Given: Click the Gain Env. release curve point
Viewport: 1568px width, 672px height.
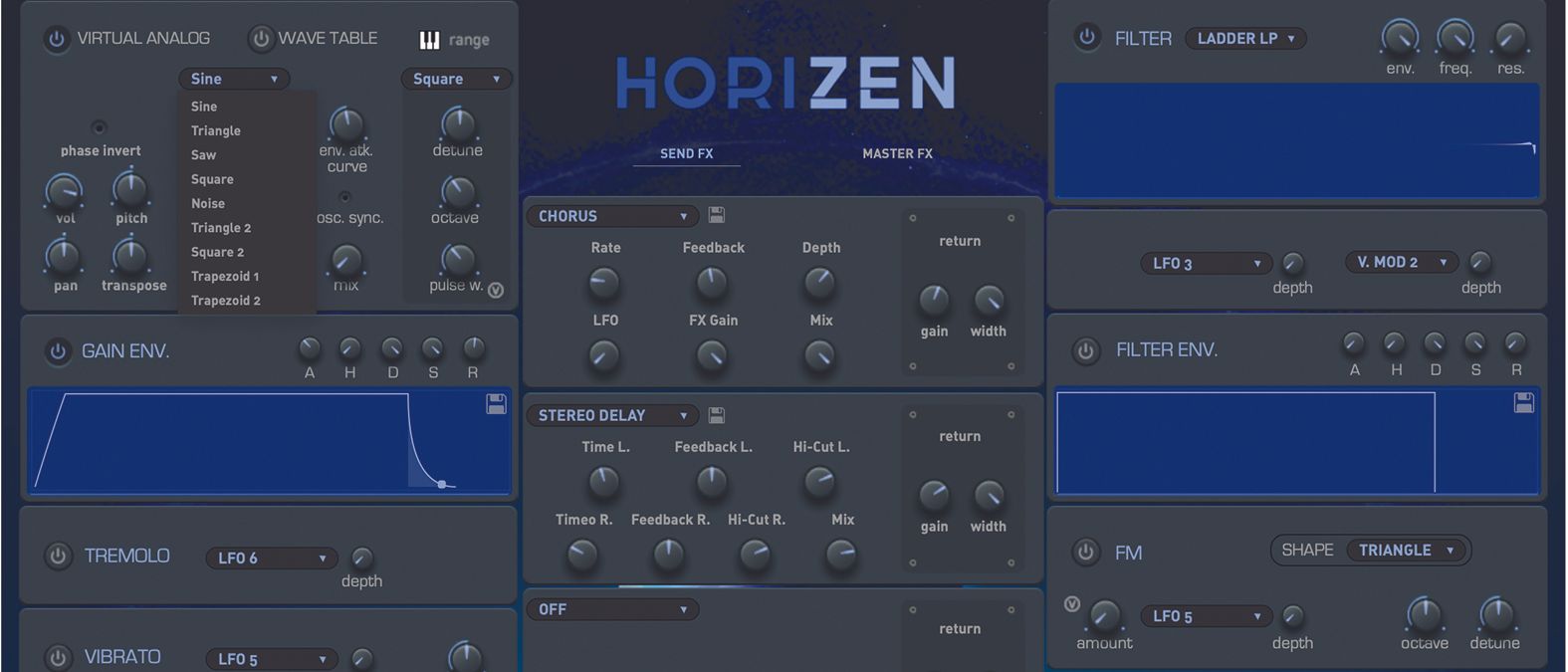Looking at the screenshot, I should (442, 484).
